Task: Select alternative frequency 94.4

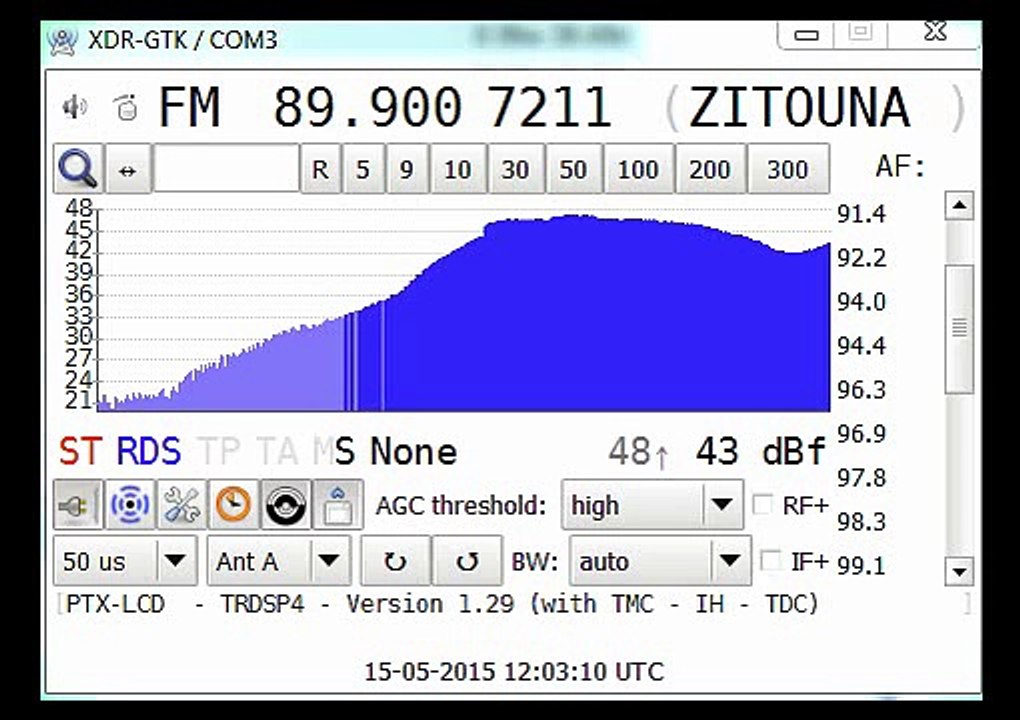Action: pos(861,346)
